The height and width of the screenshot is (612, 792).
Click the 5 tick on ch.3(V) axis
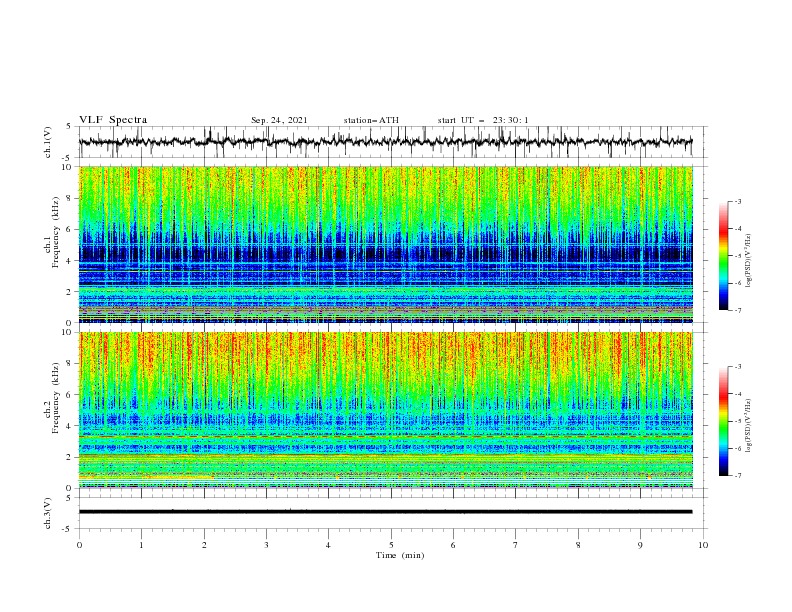[70, 497]
